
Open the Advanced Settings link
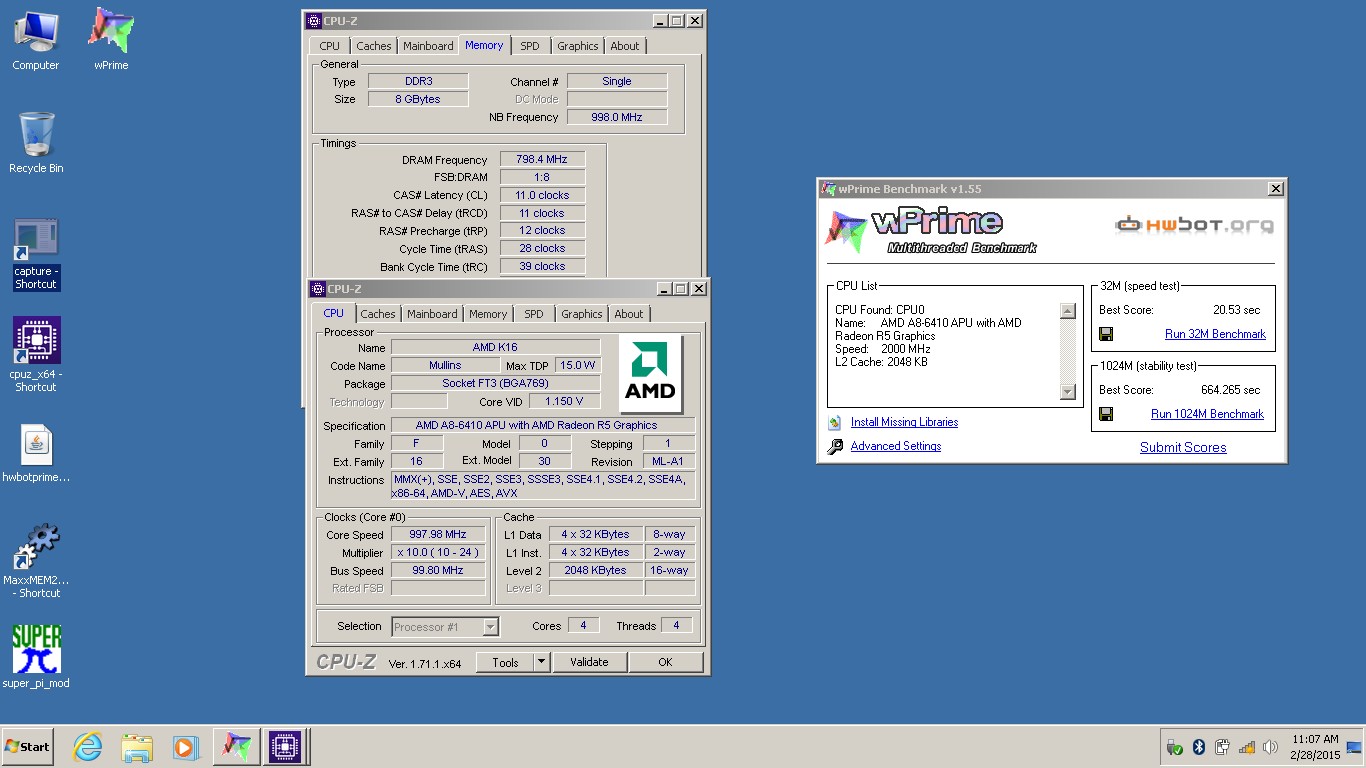[x=896, y=446]
